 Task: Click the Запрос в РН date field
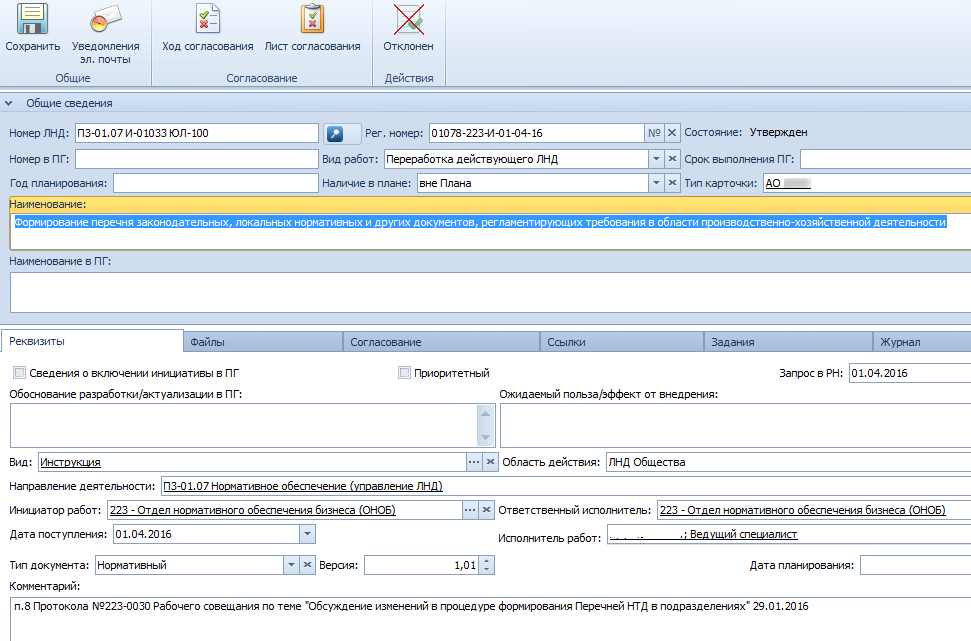click(x=910, y=373)
